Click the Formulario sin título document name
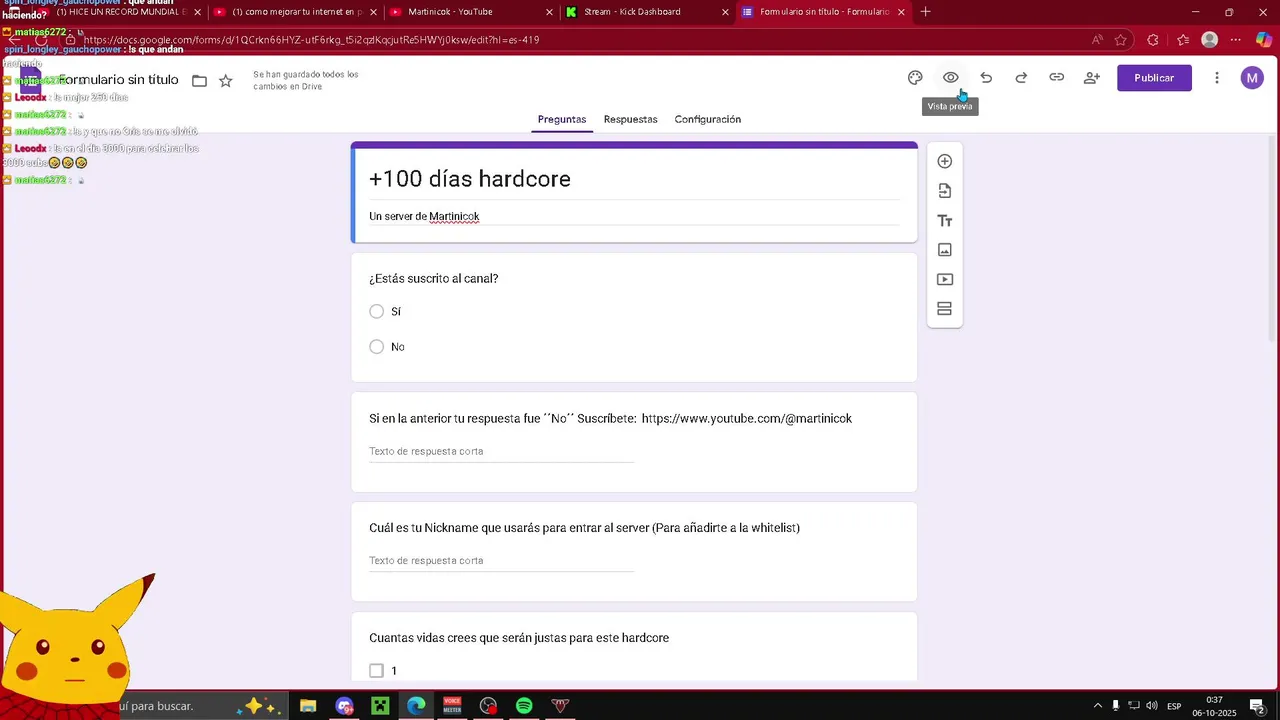The image size is (1280, 720). [118, 80]
